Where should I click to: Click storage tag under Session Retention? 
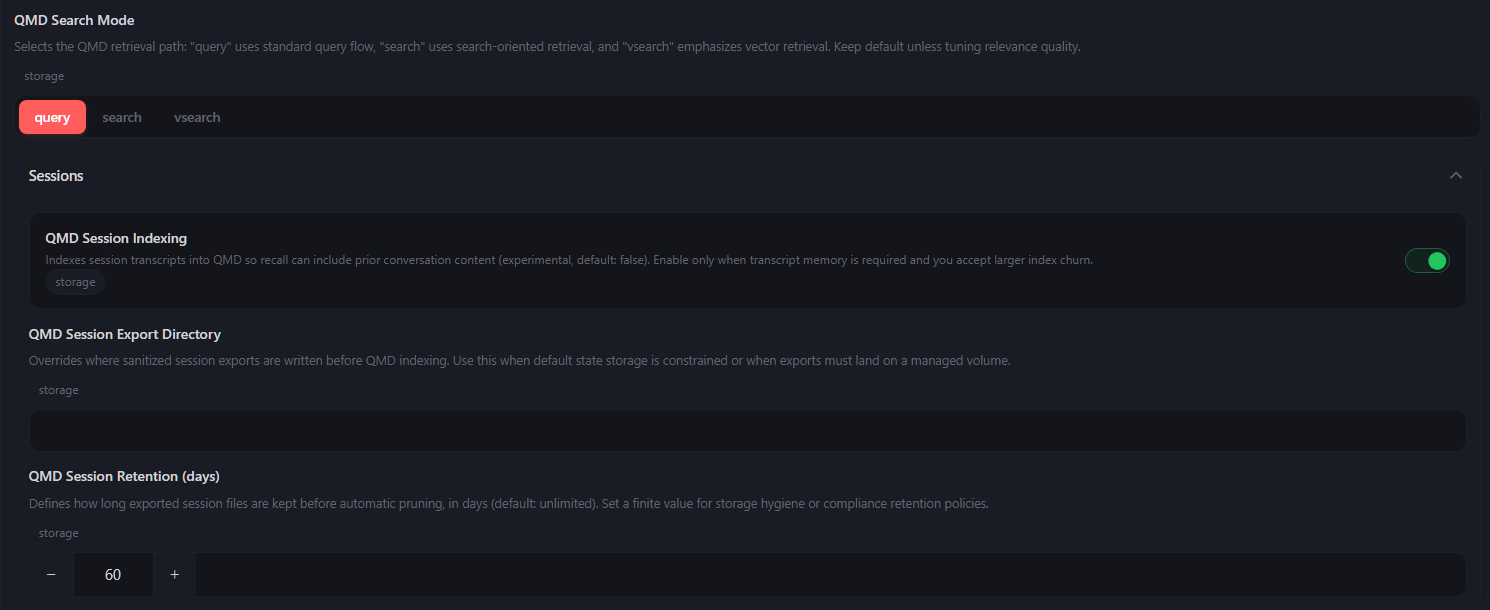[58, 533]
